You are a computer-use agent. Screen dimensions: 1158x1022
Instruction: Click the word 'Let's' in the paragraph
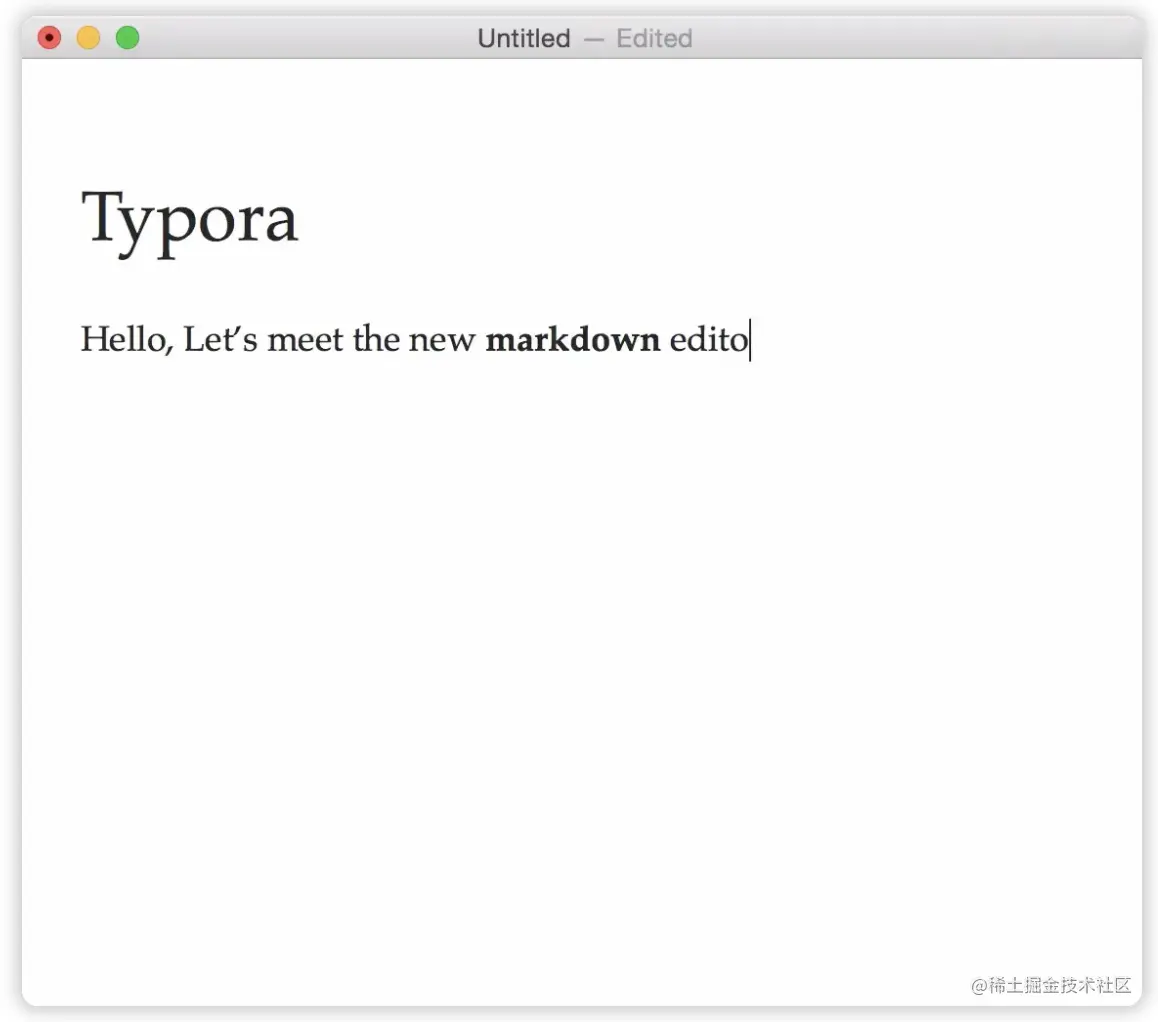point(220,340)
